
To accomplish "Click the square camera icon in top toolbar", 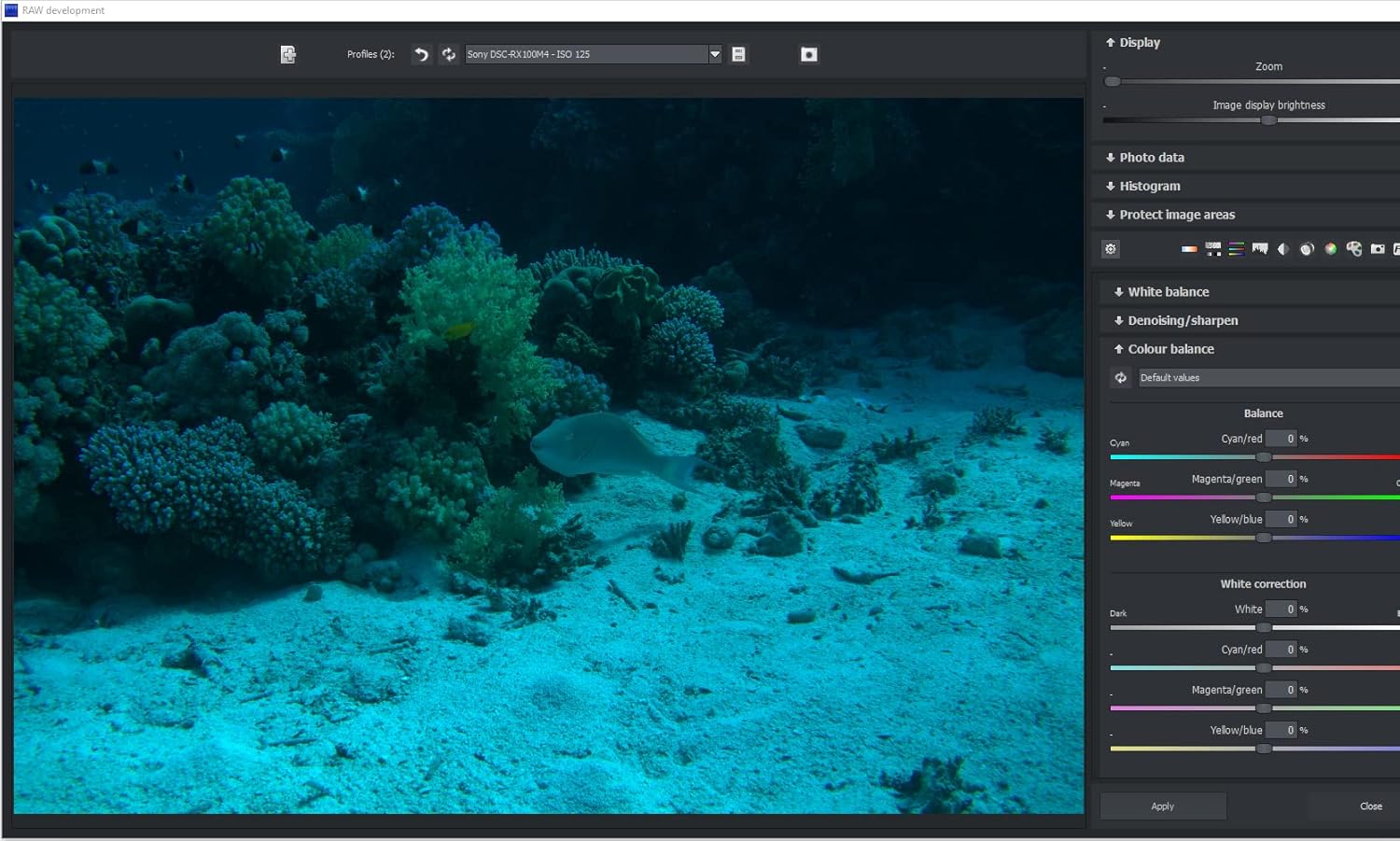I will (x=809, y=55).
